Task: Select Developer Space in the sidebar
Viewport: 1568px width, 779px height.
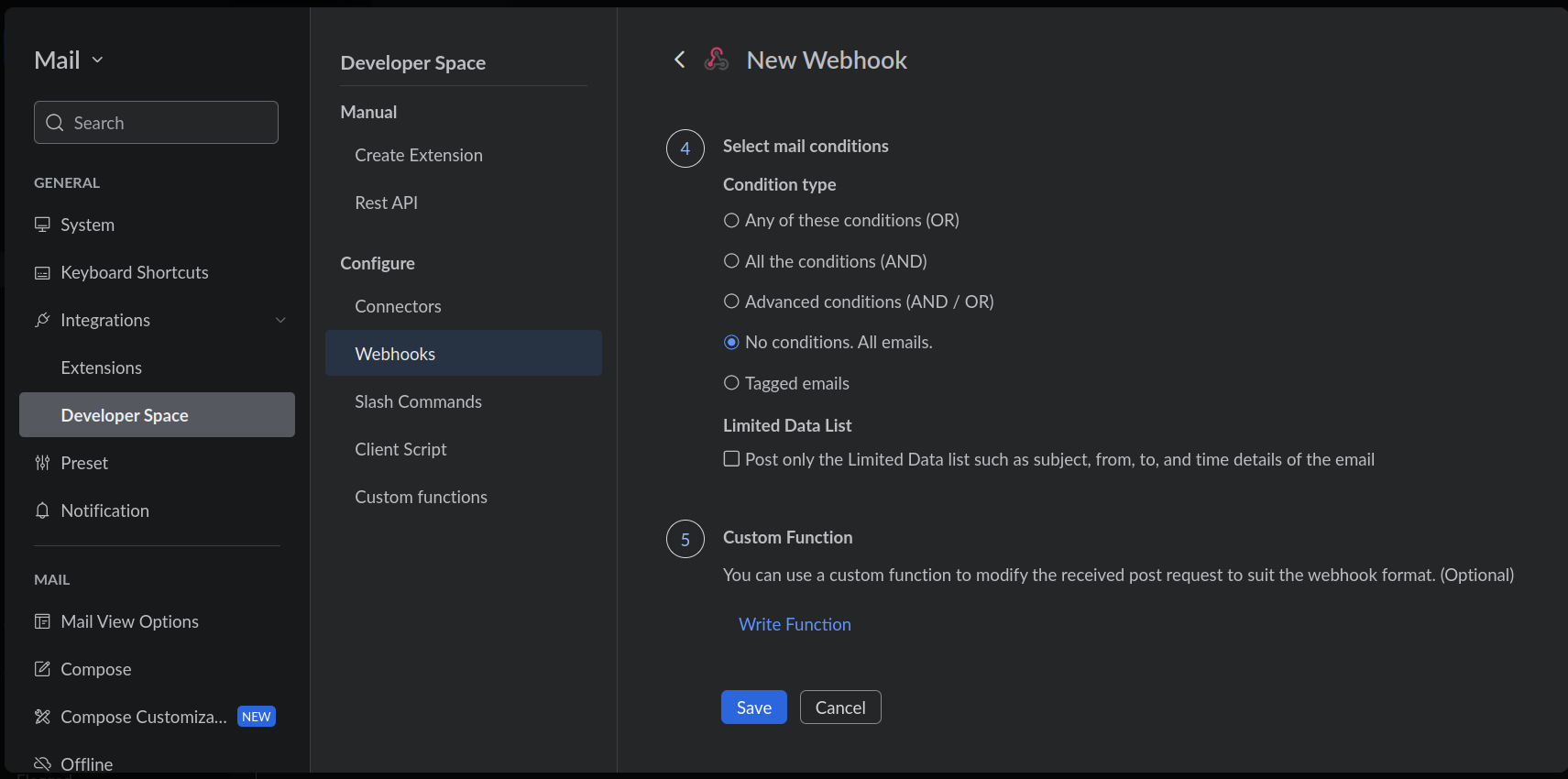Action: tap(157, 415)
